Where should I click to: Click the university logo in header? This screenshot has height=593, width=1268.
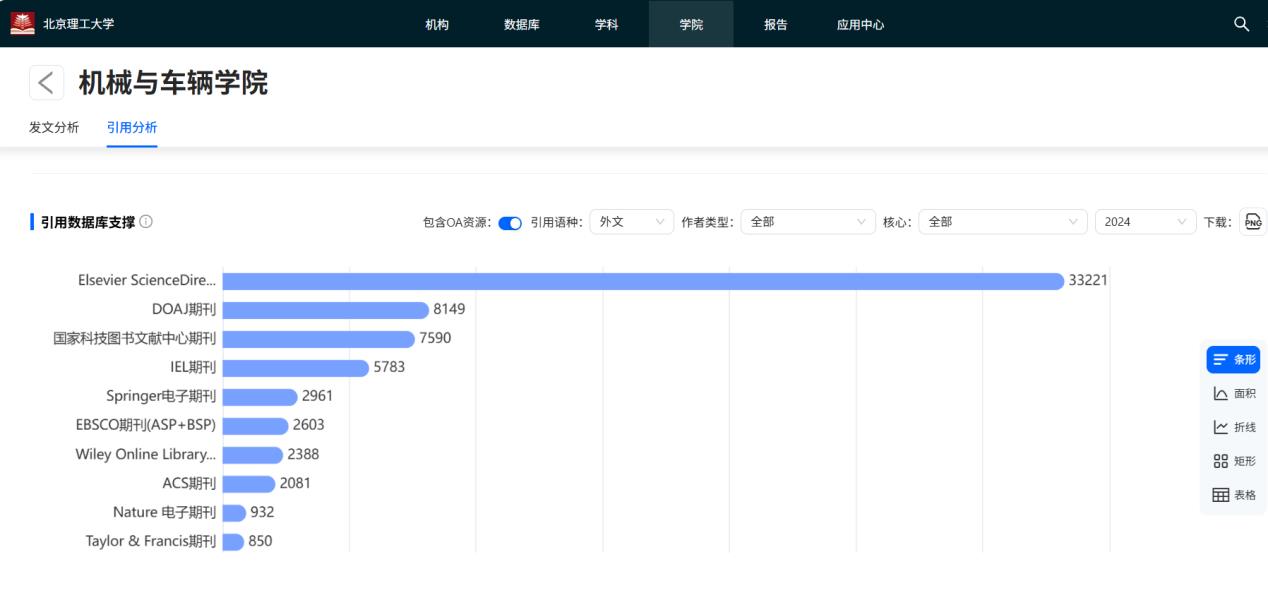pos(22,24)
